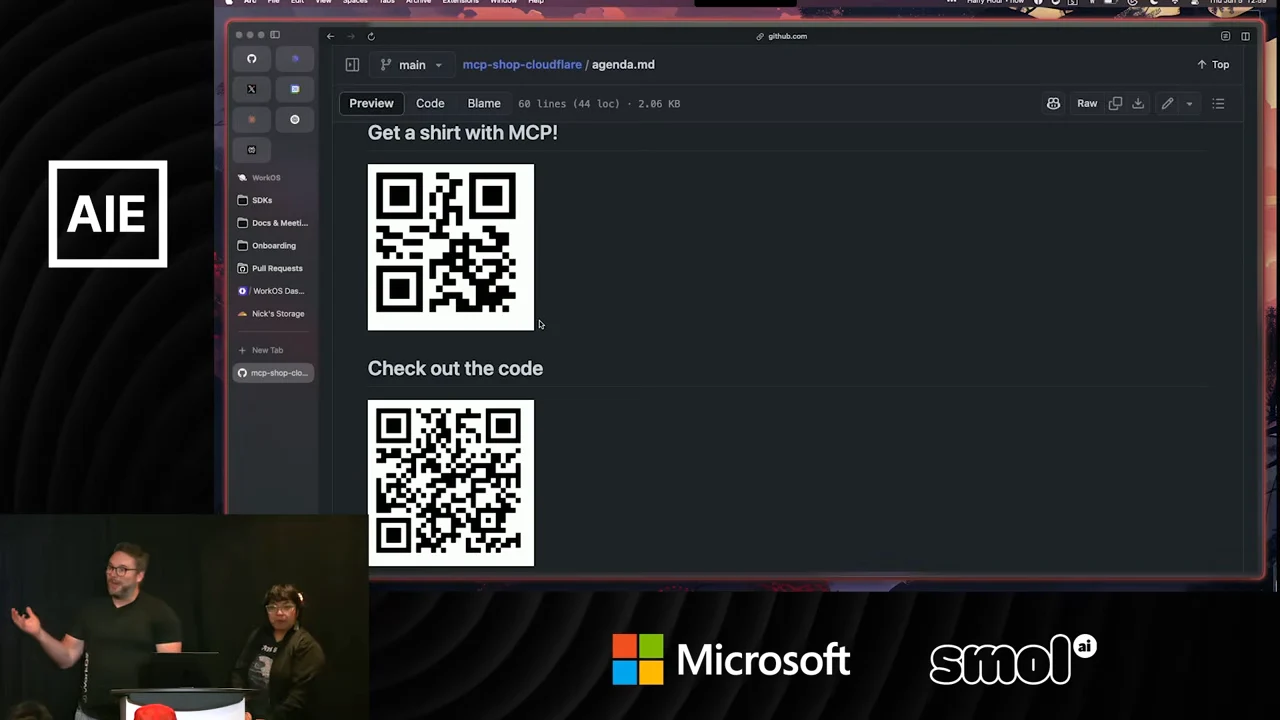This screenshot has width=1280, height=720.
Task: Switch to the Preview tab
Action: click(x=371, y=103)
